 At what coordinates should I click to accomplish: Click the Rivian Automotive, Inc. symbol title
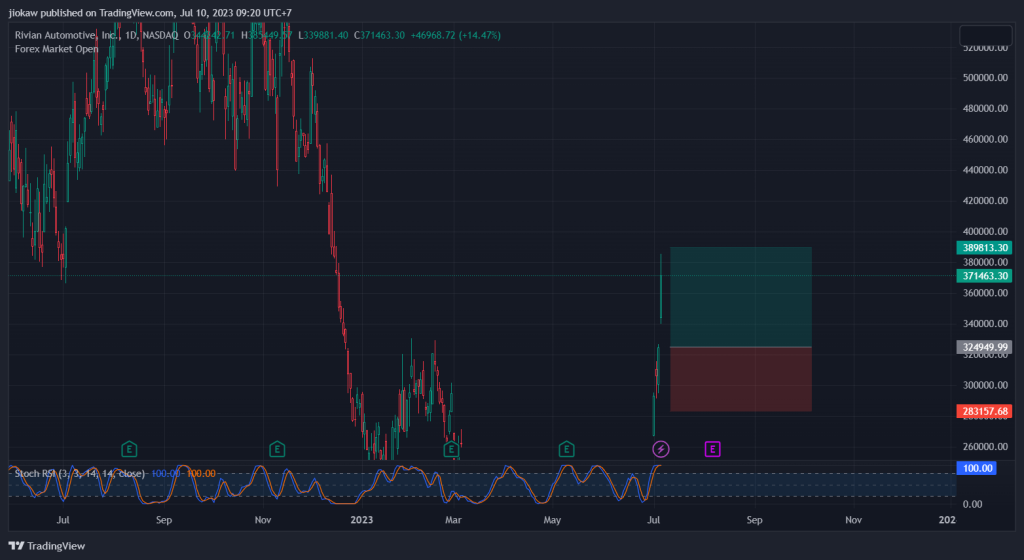coord(67,35)
